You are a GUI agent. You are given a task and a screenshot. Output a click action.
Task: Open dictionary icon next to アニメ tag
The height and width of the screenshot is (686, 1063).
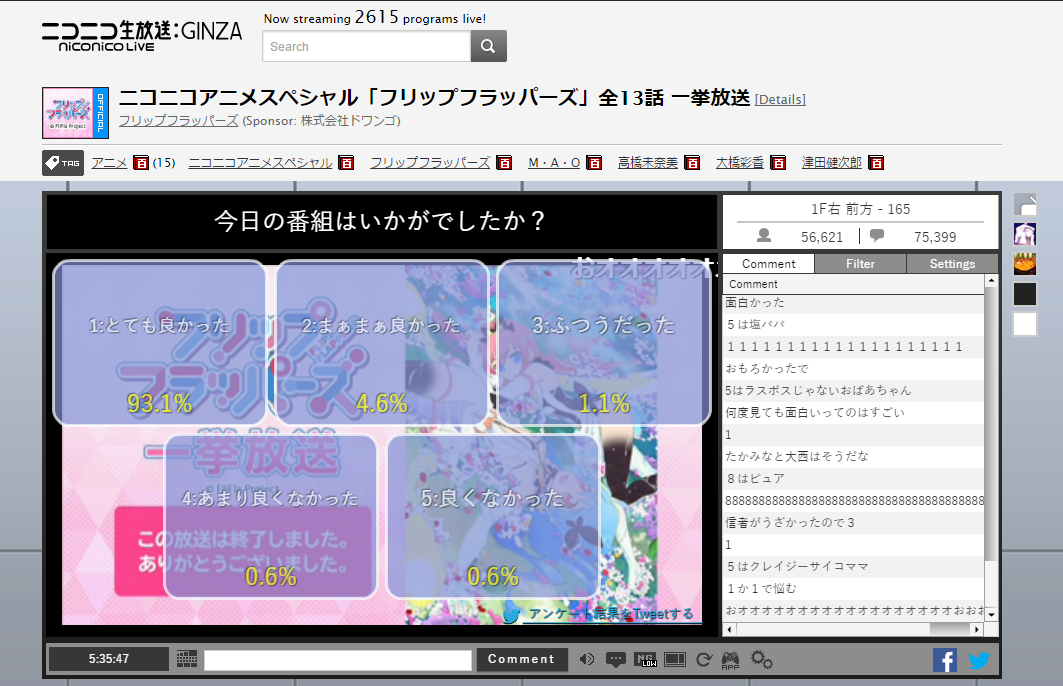click(140, 163)
